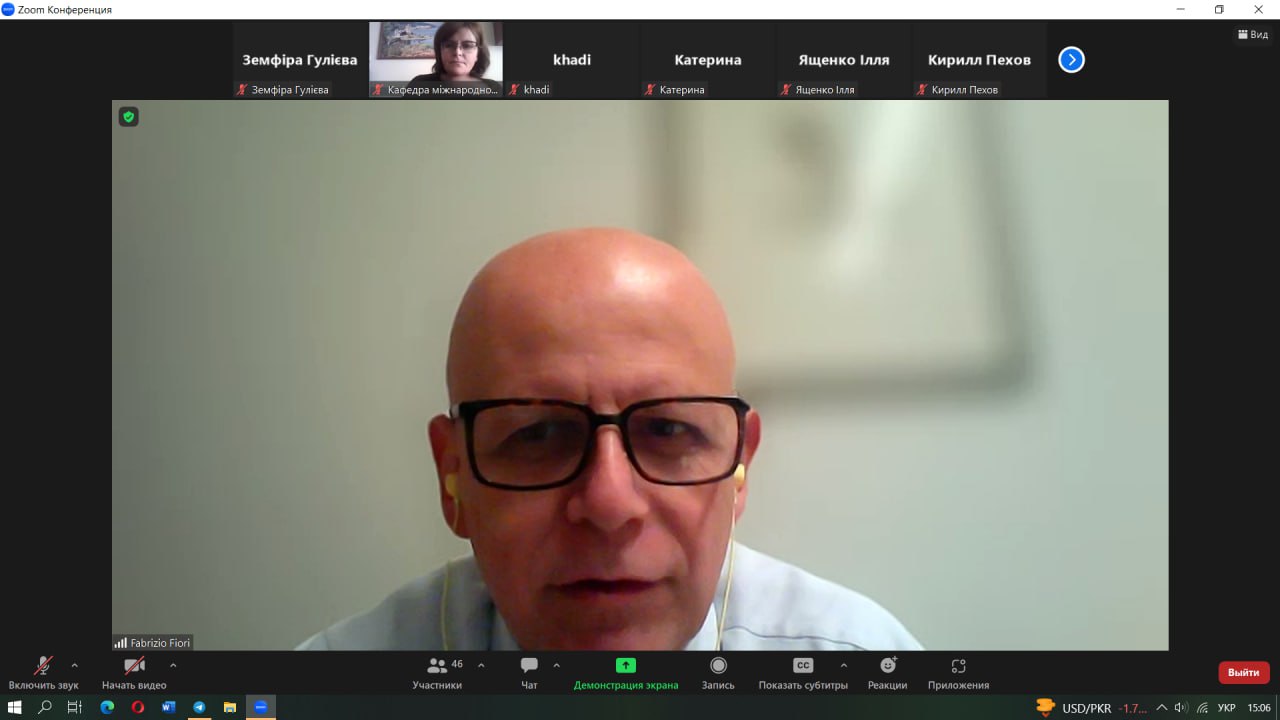This screenshot has height=720, width=1280.
Task: Start Демонстрация экрана screen share
Action: 626,673
